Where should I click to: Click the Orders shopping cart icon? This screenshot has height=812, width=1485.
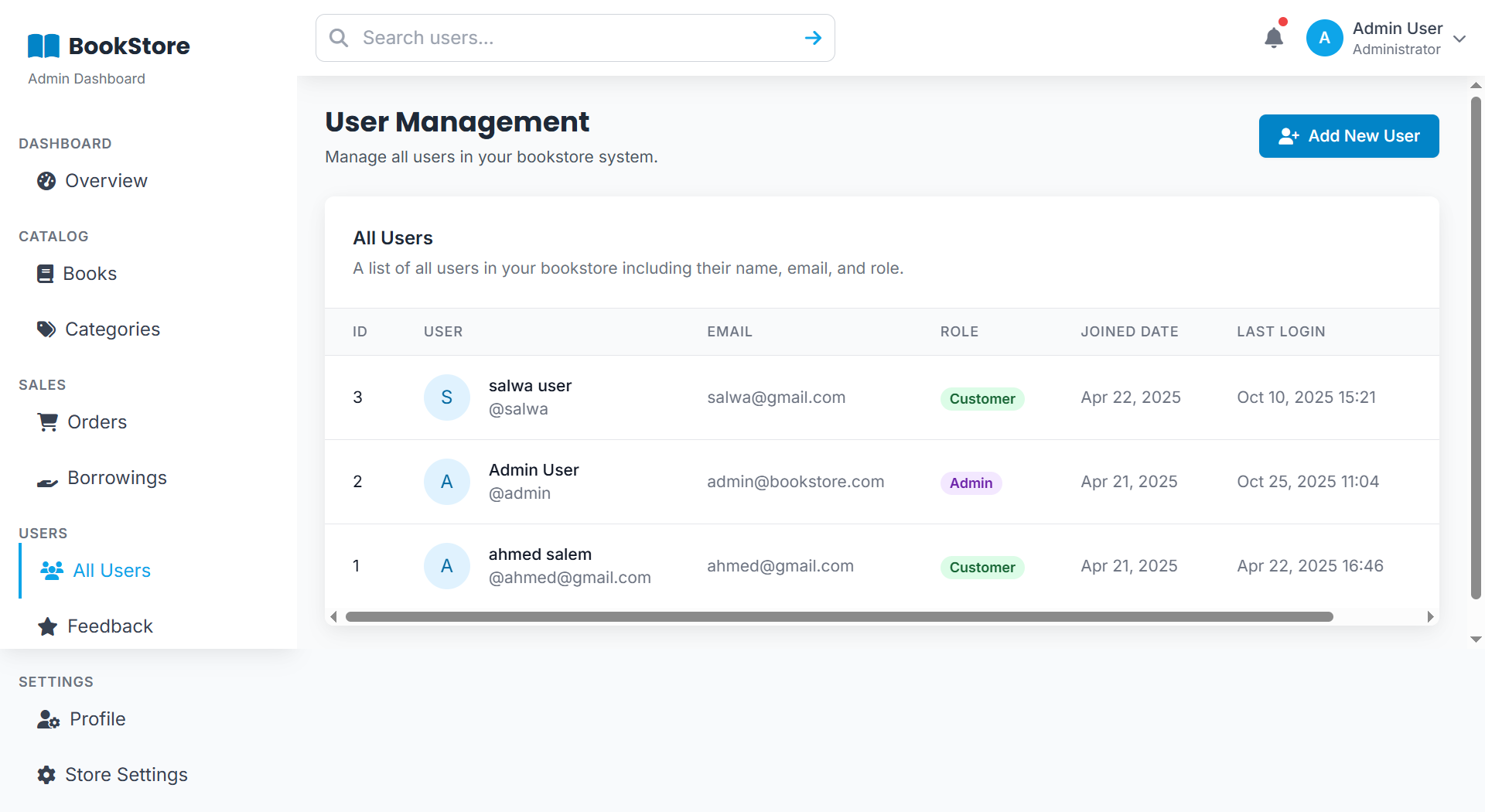[48, 422]
